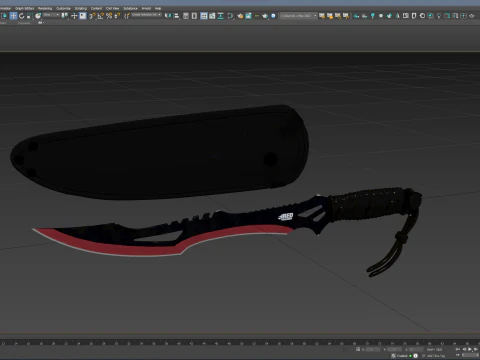This screenshot has height=360, width=480.
Task: Open the Graph Editors menu
Action: [x=24, y=8]
